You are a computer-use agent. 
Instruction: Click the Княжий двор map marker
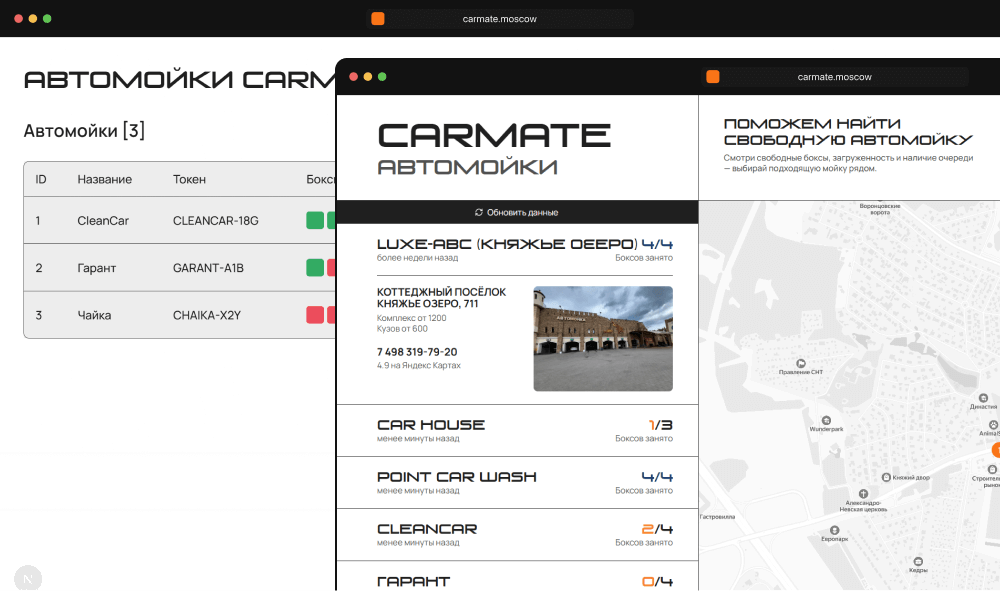coord(886,478)
